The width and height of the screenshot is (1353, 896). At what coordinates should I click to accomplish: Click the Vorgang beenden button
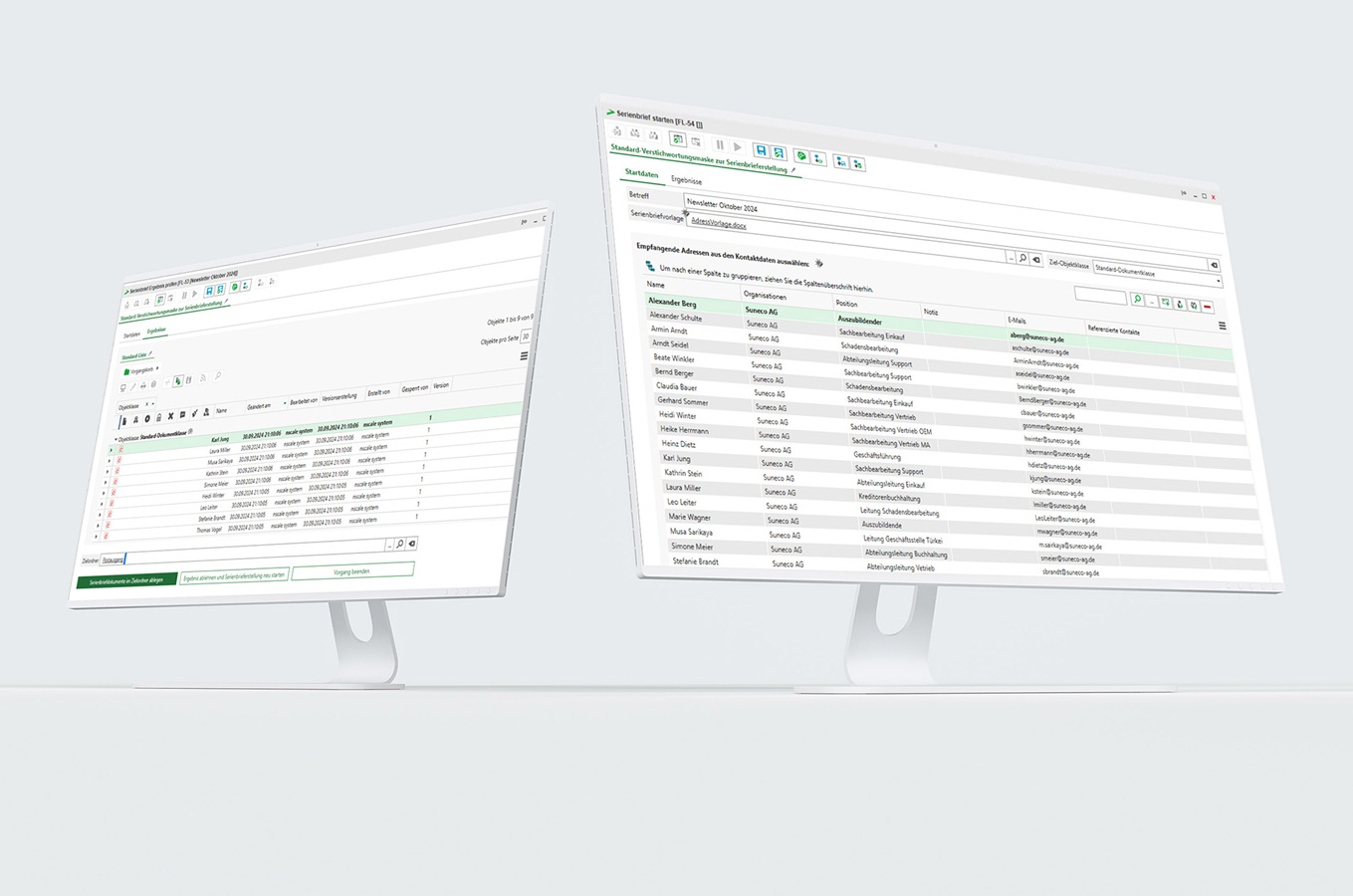352,571
